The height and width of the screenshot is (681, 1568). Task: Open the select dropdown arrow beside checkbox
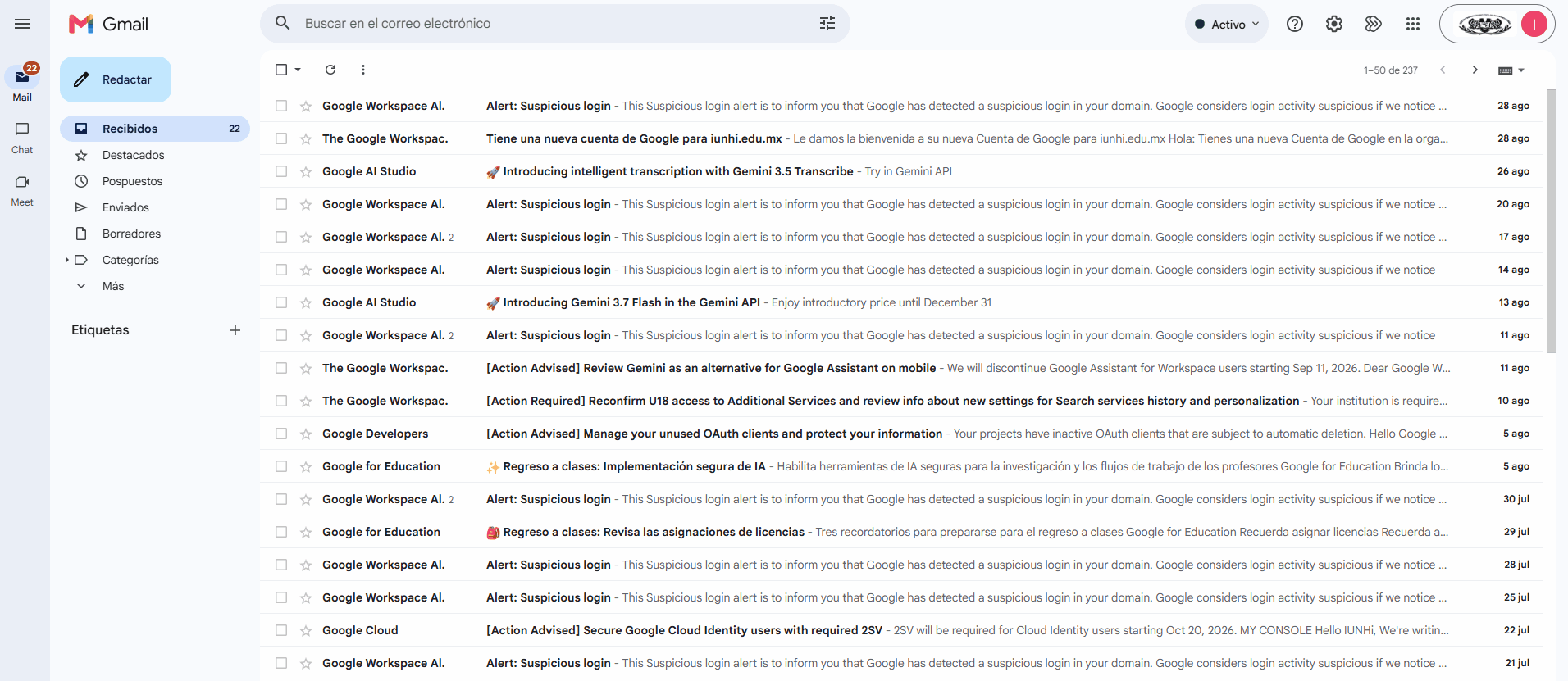tap(298, 70)
